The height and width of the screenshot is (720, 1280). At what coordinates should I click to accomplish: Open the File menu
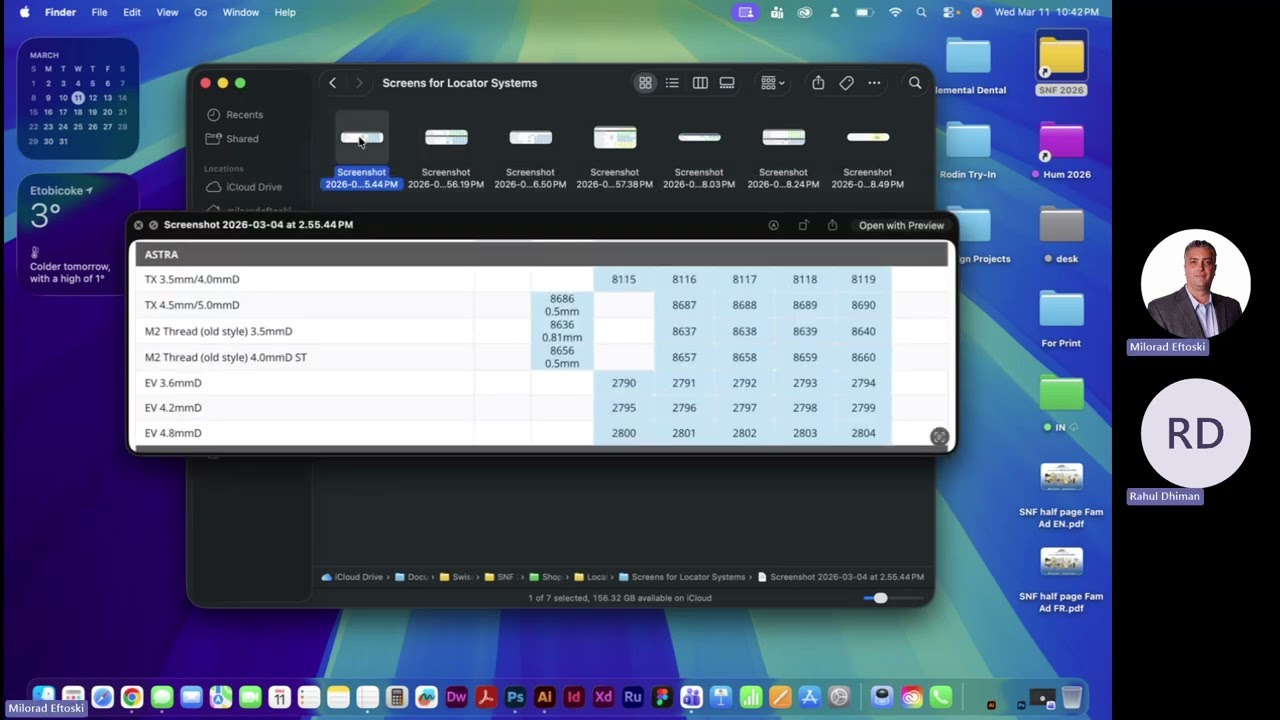(99, 12)
